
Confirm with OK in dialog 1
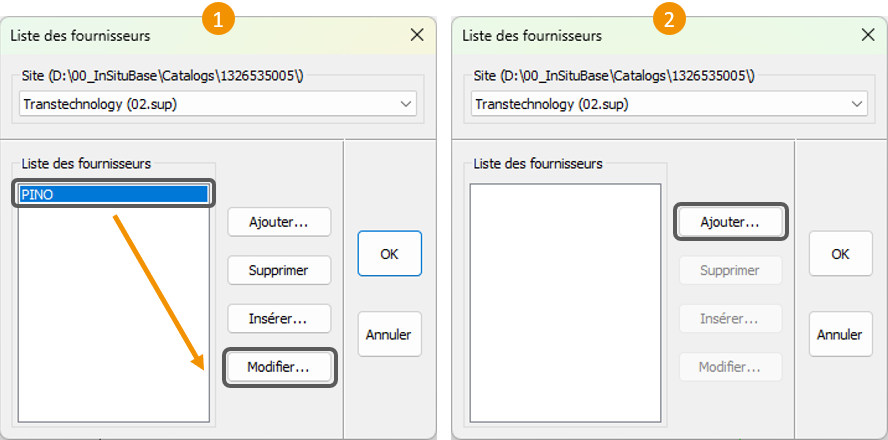389,254
